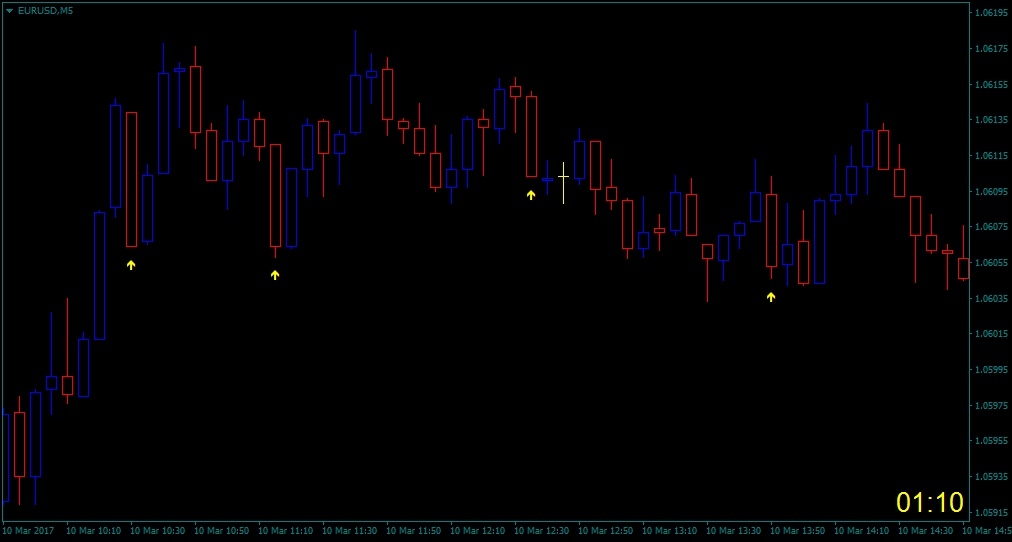This screenshot has width=1012, height=542.
Task: Click the 1.05975 price label
Action: coord(993,406)
